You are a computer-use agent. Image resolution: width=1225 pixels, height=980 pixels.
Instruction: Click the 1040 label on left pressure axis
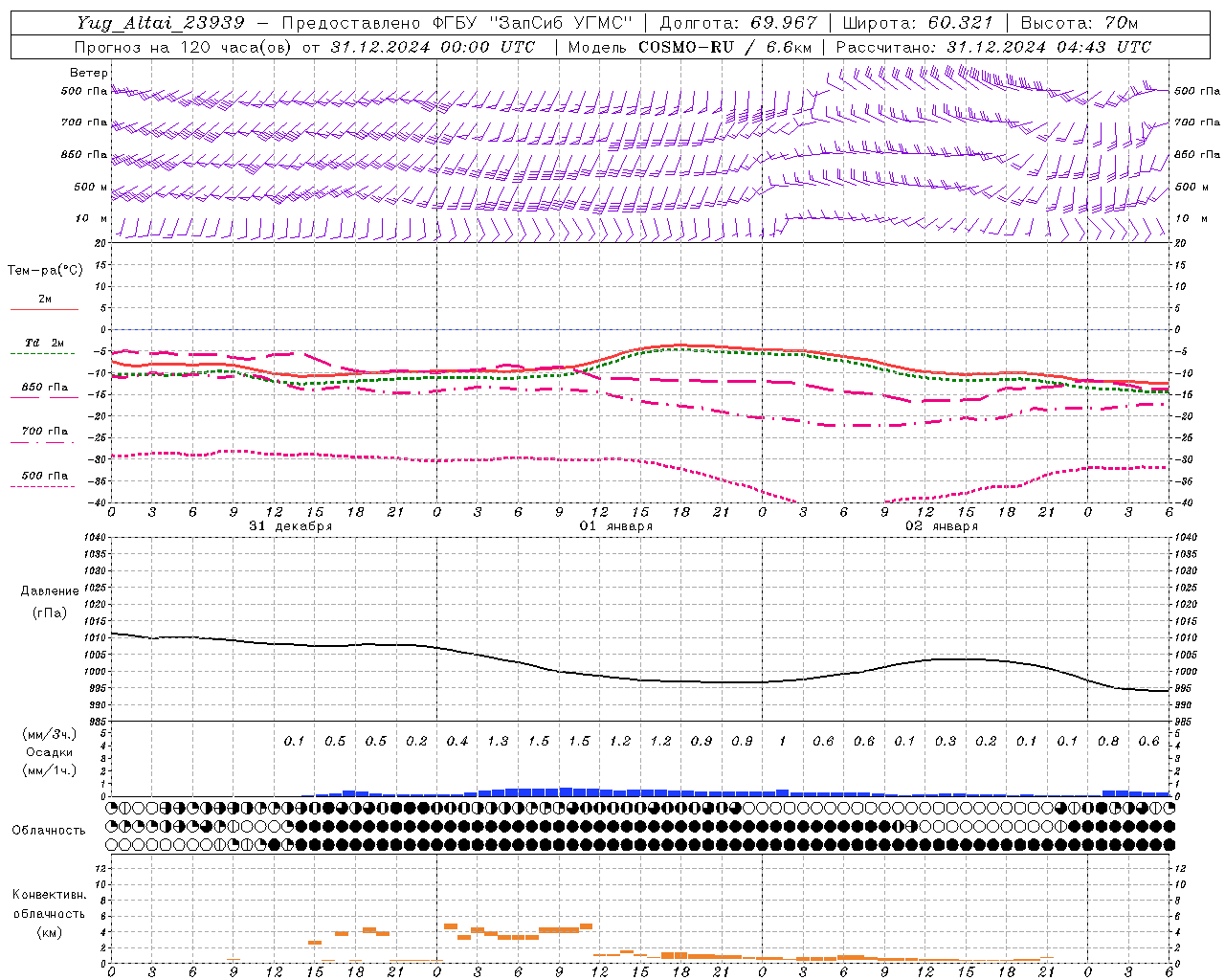coord(96,537)
